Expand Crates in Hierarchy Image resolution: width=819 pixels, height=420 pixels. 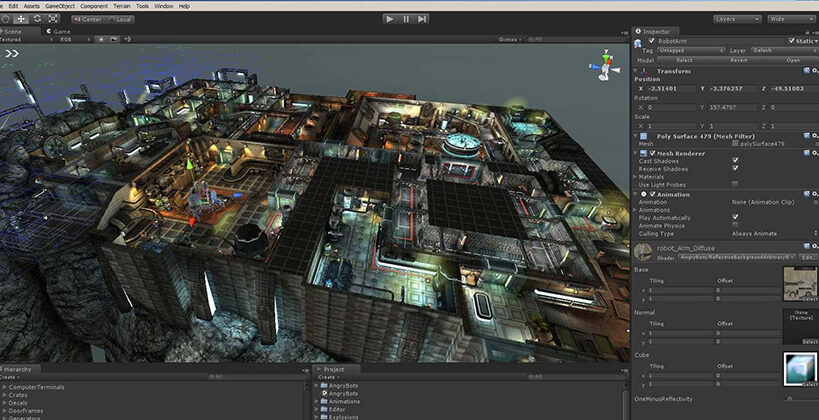(5, 395)
